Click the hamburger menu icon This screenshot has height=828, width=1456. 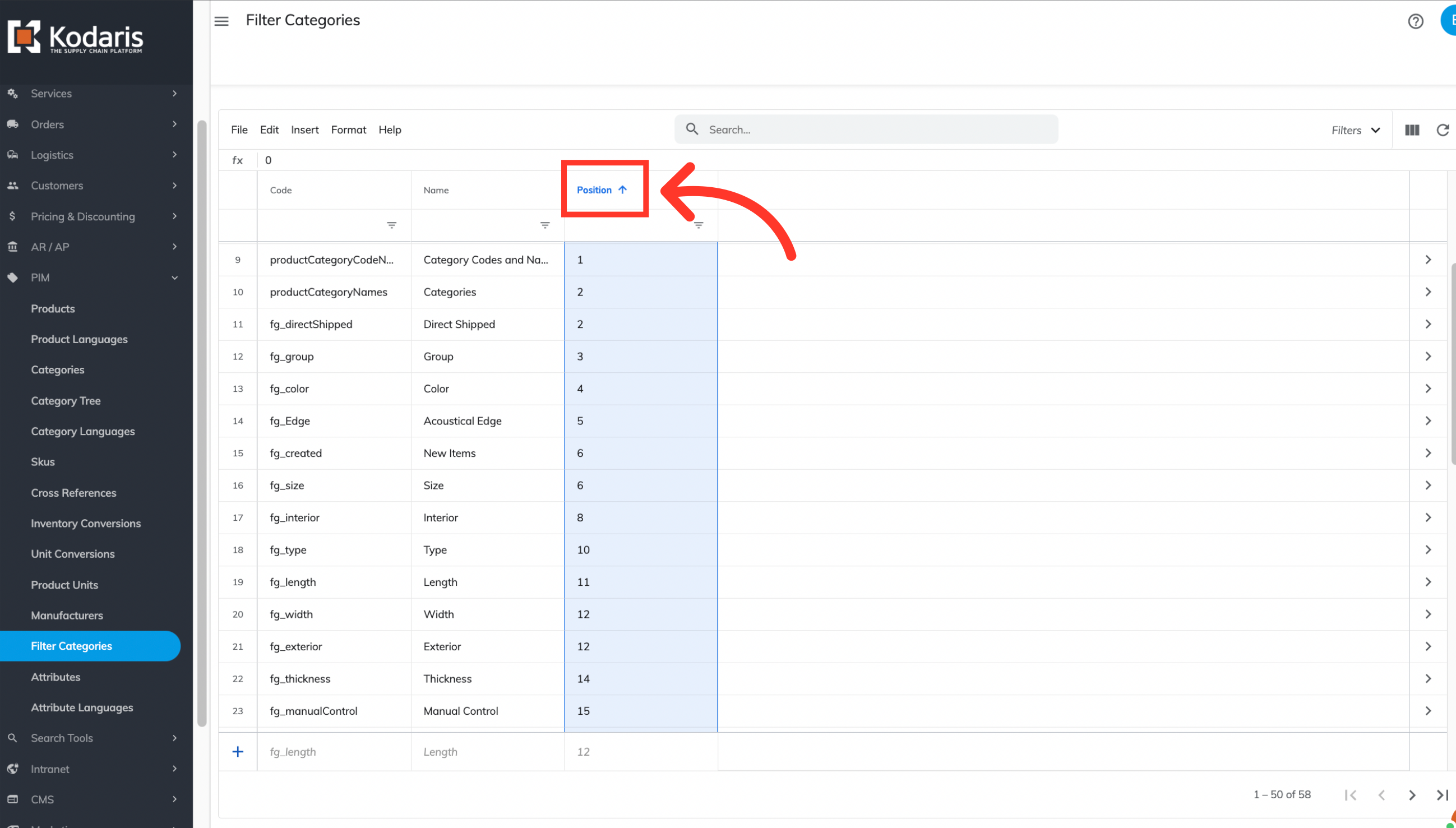click(x=221, y=21)
